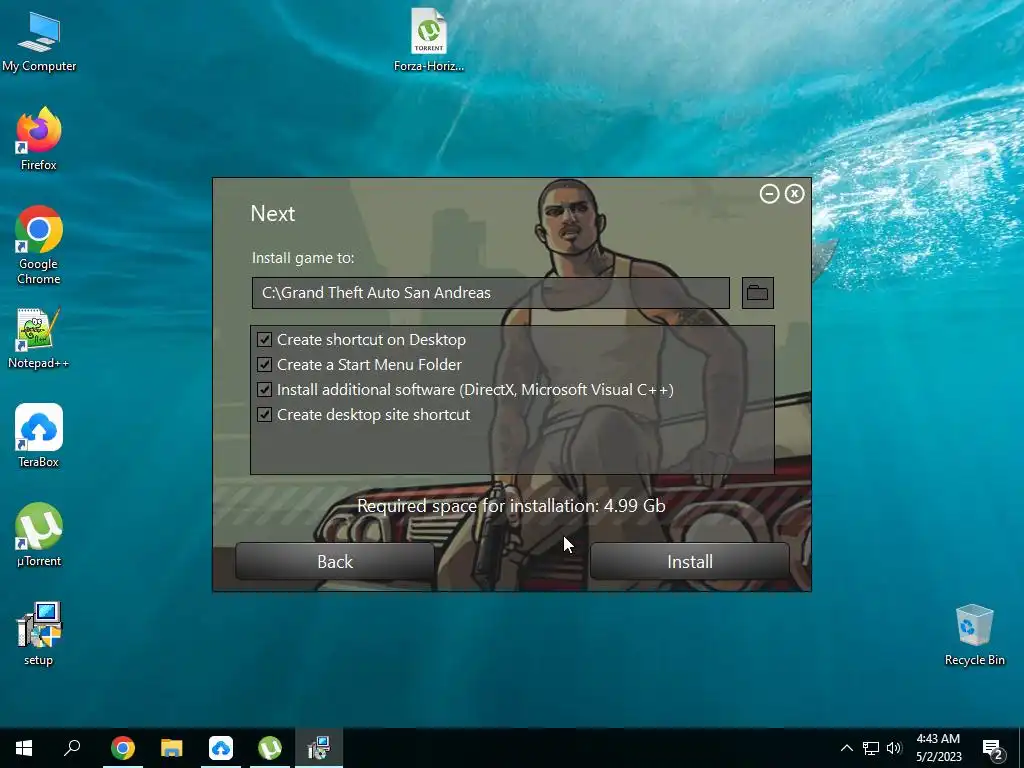This screenshot has height=768, width=1024.
Task: Open the taskbar clock and date
Action: tap(938, 748)
